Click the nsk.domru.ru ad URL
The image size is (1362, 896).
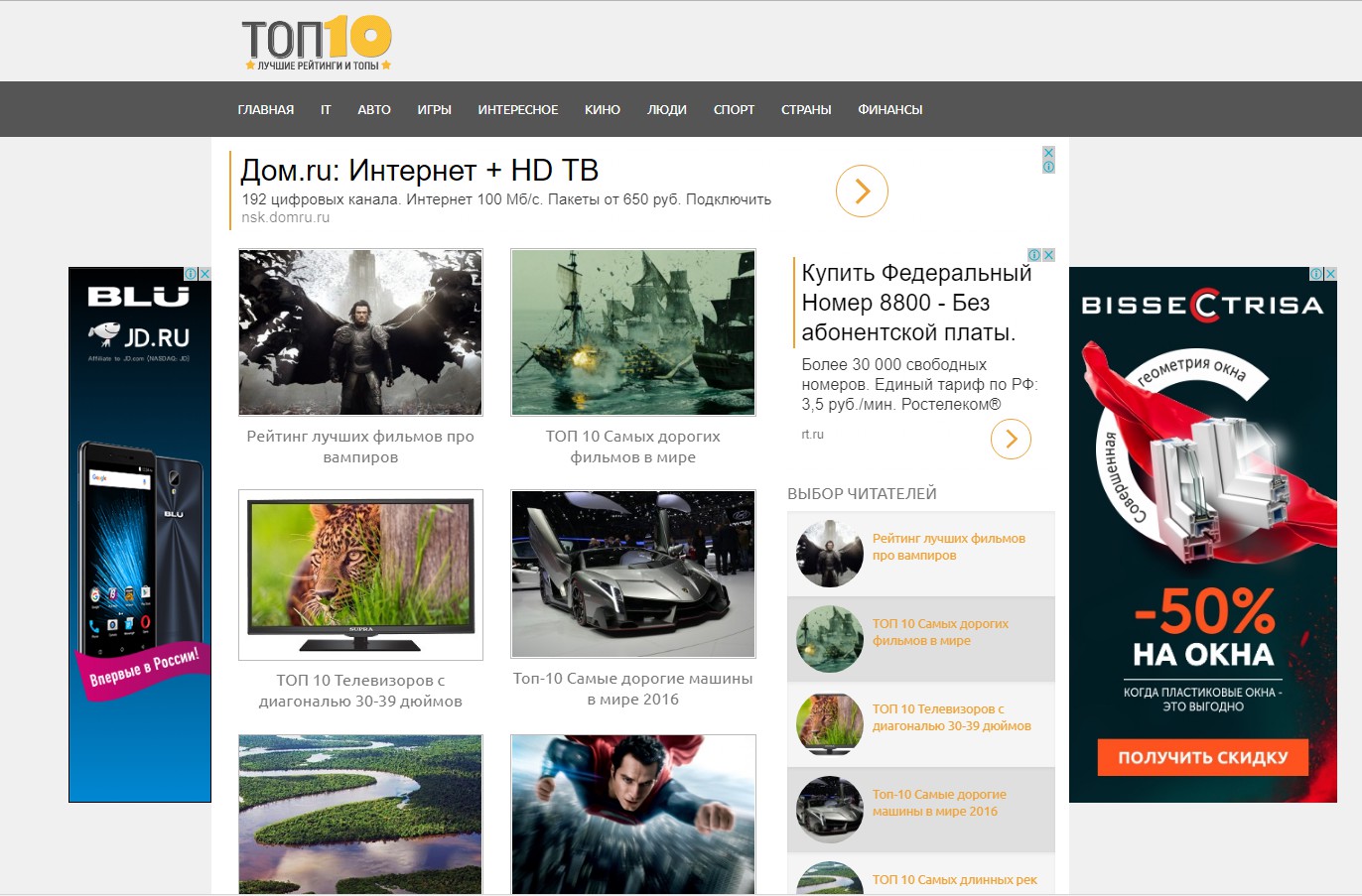[286, 217]
